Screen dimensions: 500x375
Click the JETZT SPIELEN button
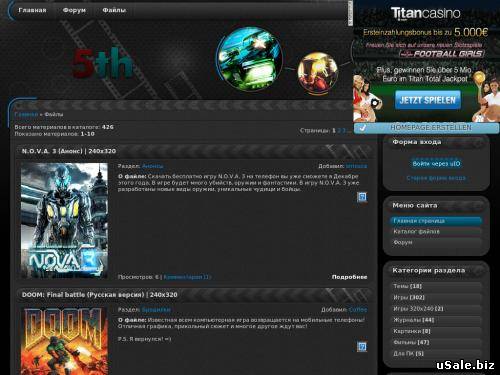(428, 100)
